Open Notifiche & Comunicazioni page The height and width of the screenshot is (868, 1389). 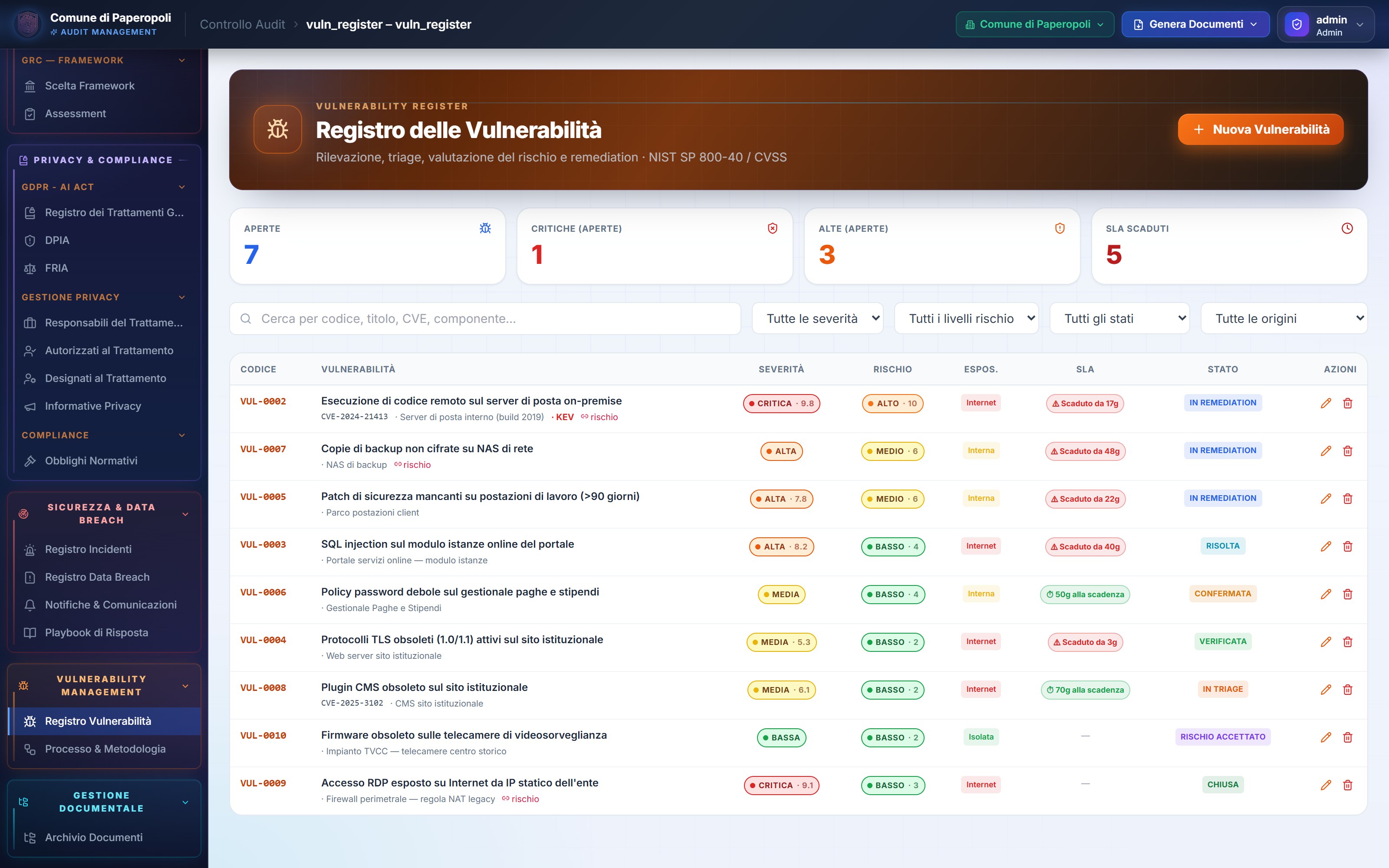105,605
